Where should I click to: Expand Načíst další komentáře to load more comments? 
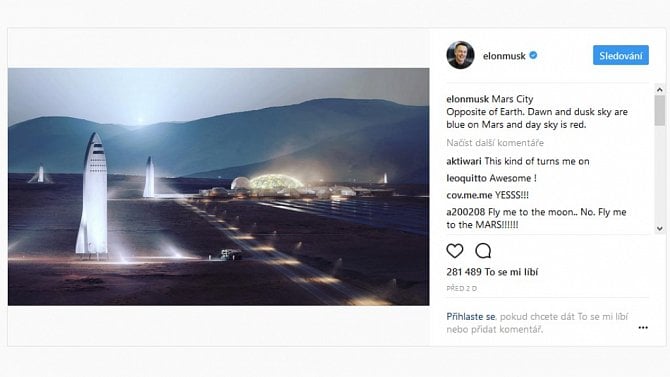[495, 143]
